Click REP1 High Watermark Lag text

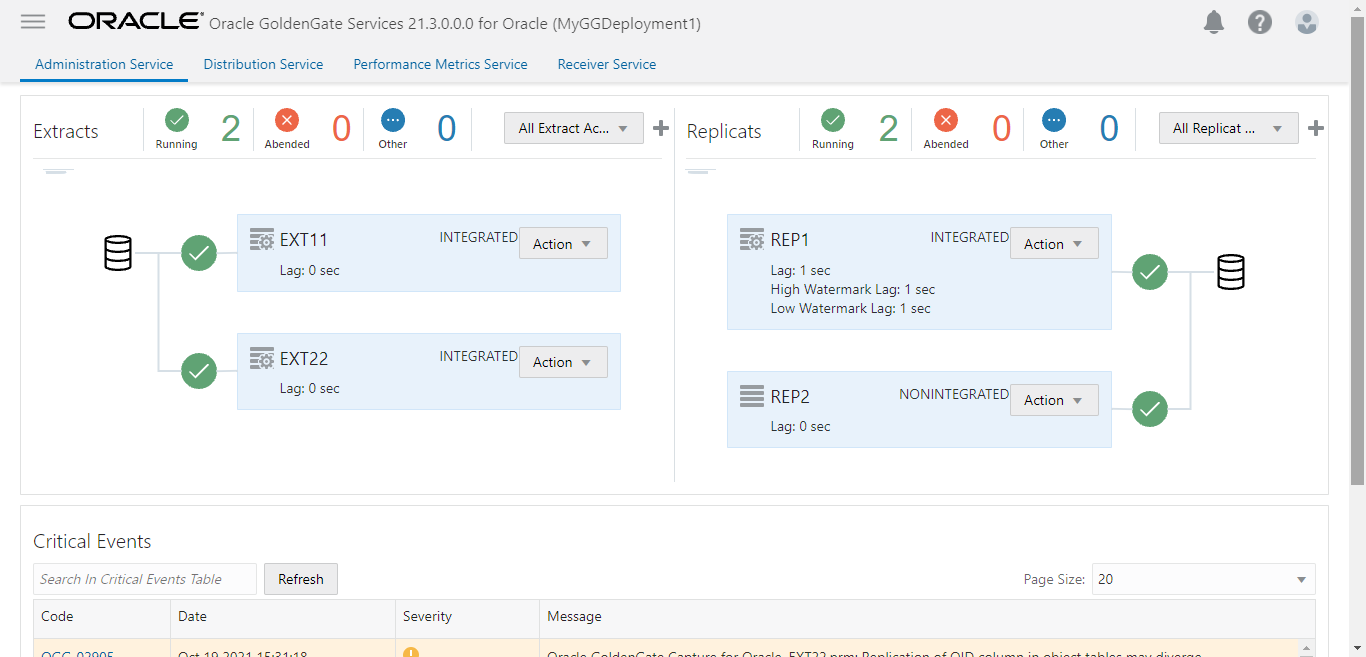pyautogui.click(x=853, y=289)
